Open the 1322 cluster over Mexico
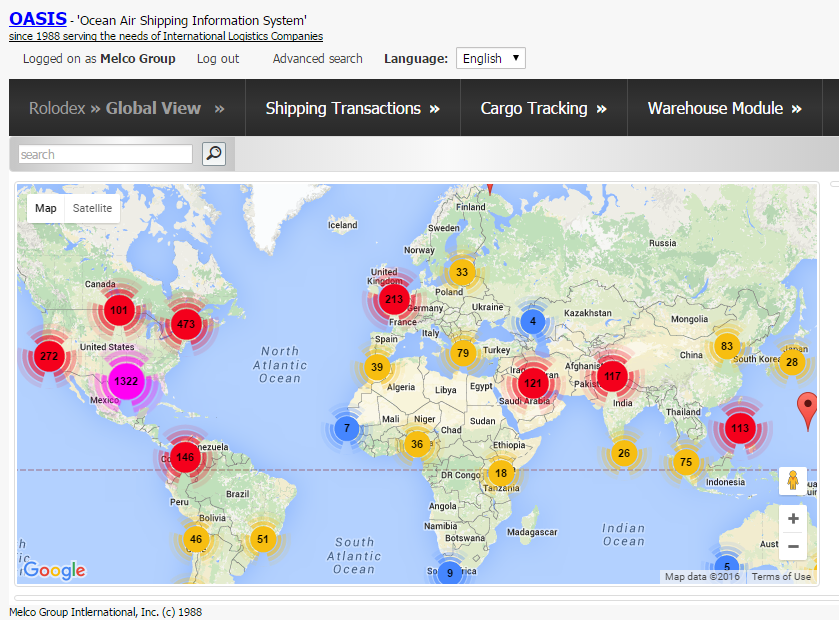 126,381
